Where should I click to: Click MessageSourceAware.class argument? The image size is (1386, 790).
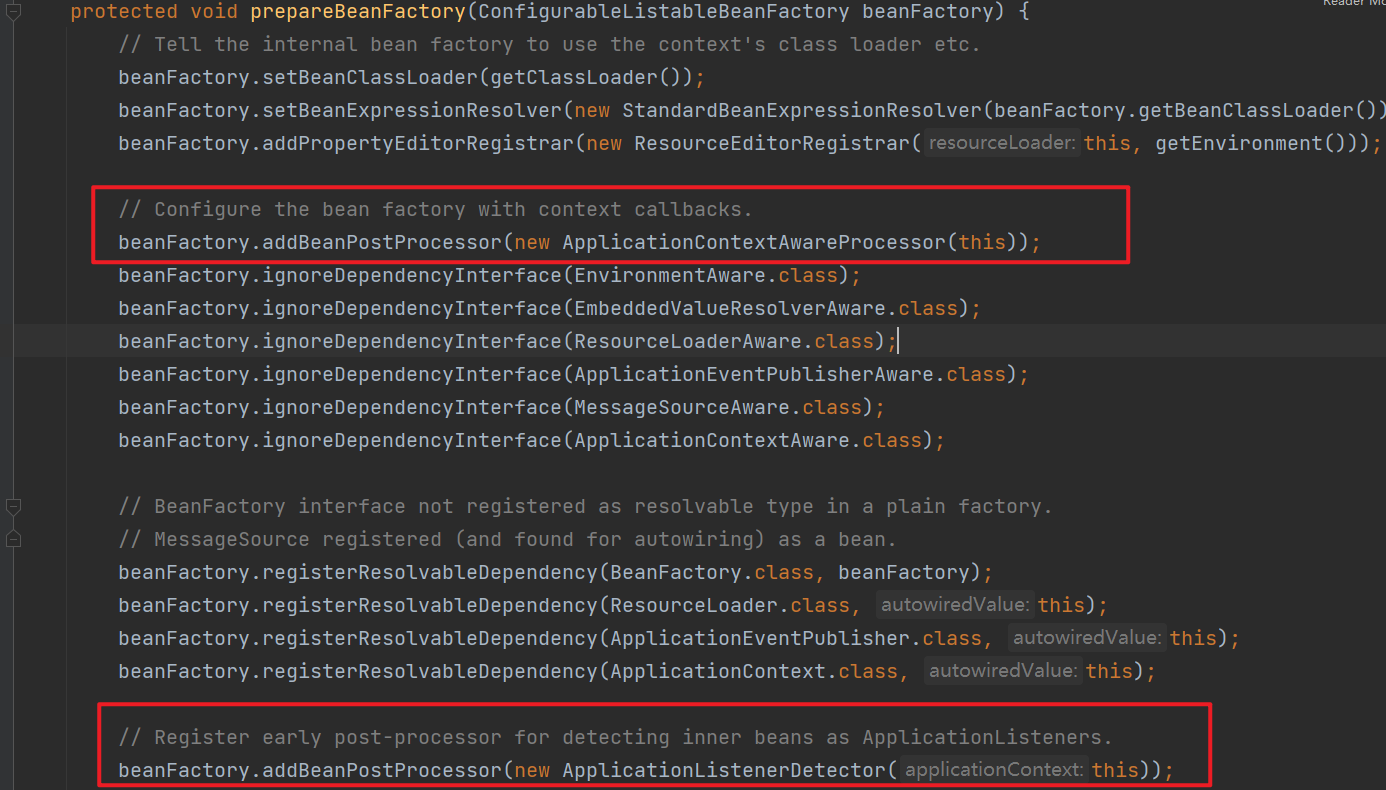click(718, 407)
